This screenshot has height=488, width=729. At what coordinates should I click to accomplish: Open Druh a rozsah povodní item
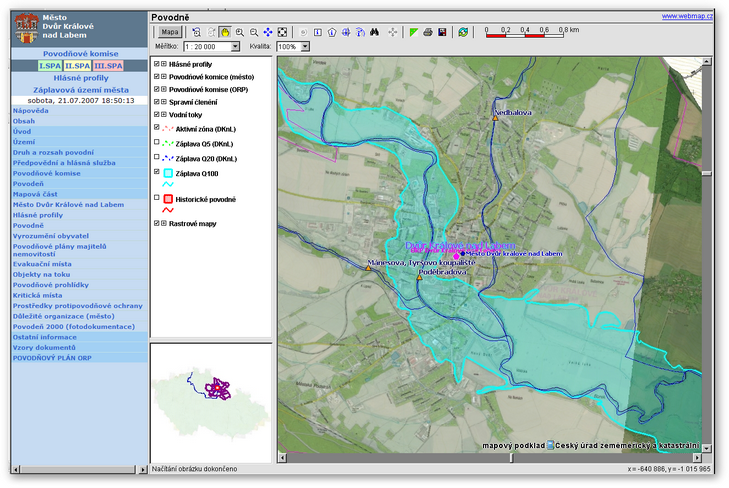tap(53, 152)
